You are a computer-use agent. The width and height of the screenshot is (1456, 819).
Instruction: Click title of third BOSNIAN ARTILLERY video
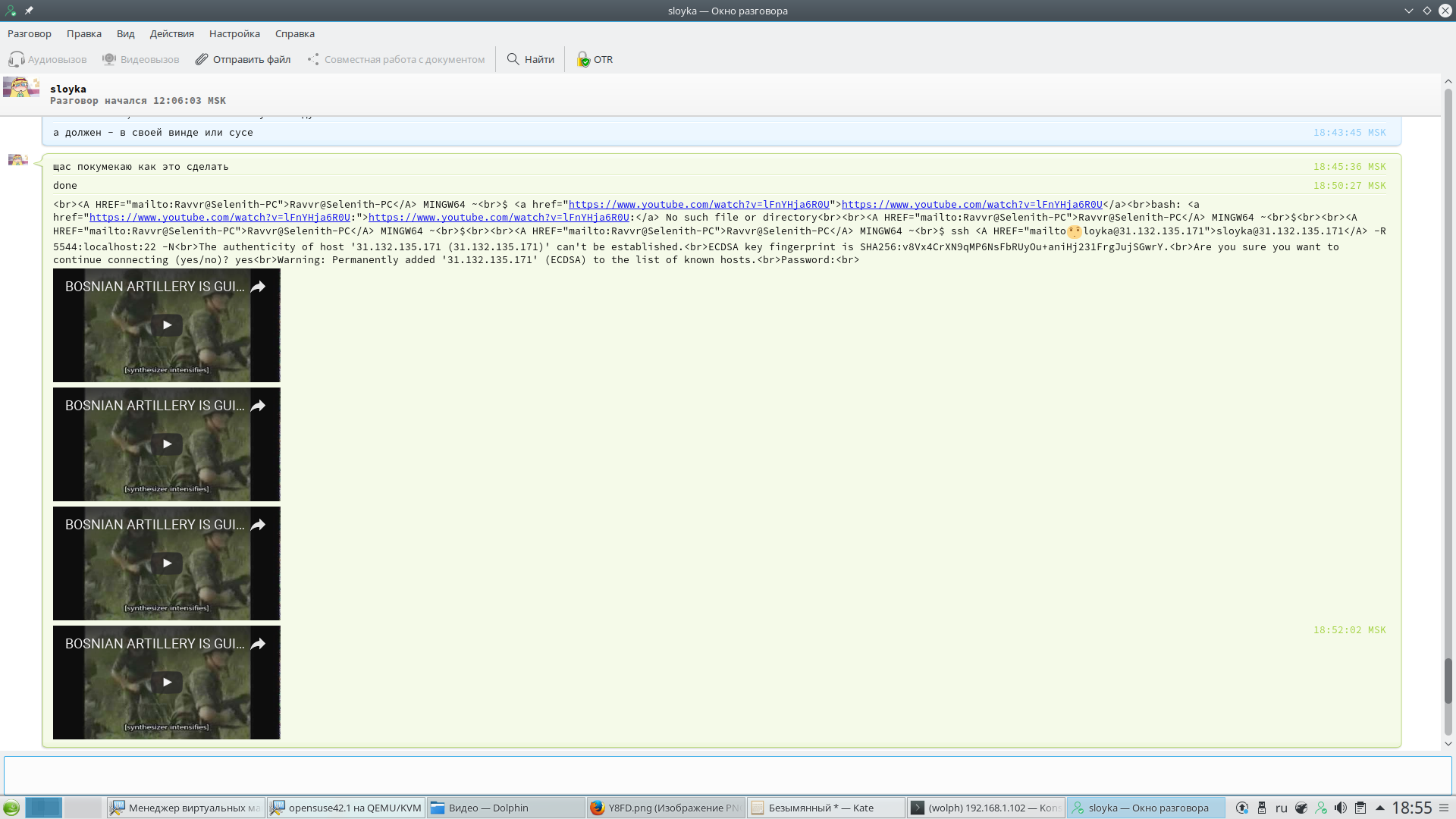point(155,525)
